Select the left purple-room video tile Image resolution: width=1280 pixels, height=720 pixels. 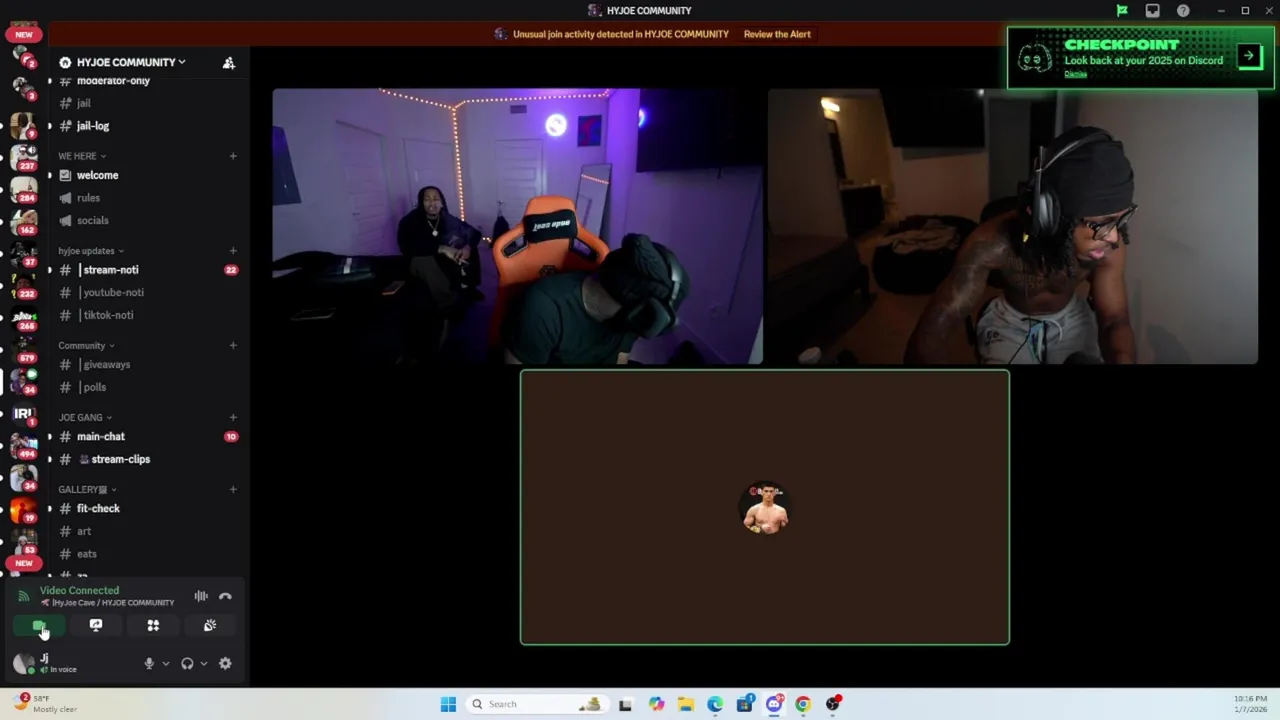[517, 226]
